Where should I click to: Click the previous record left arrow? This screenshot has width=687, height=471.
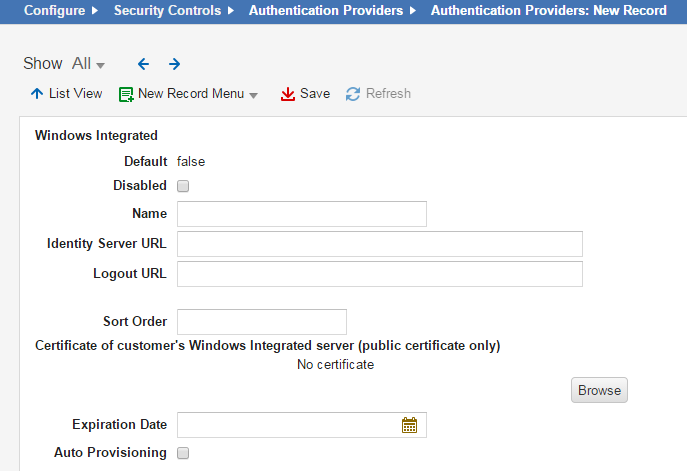coord(143,64)
